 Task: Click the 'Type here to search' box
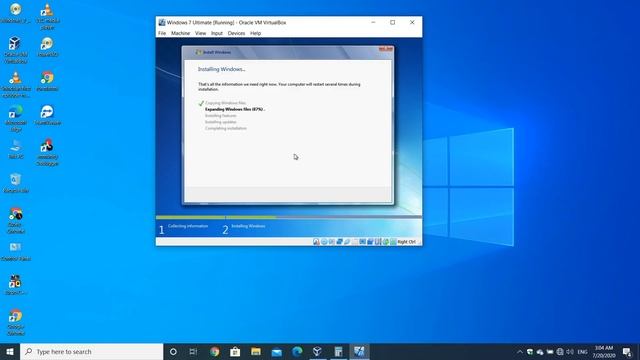(91, 351)
